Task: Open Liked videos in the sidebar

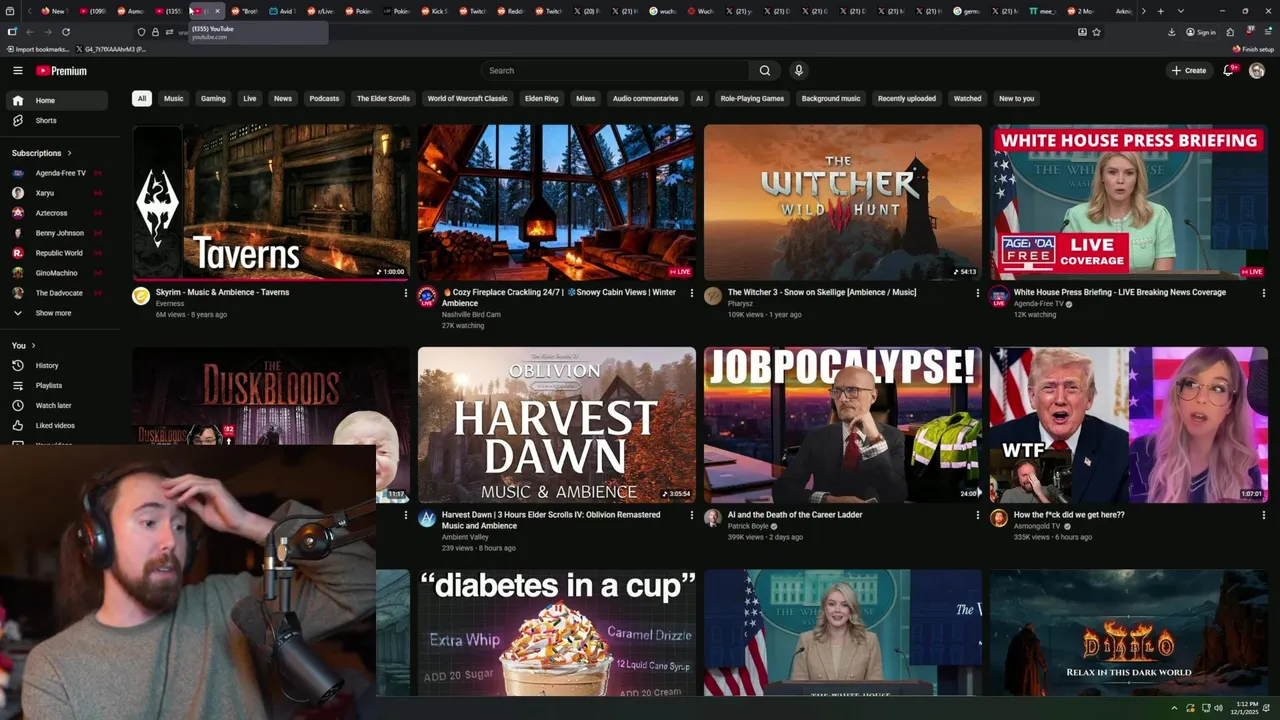Action: point(56,425)
